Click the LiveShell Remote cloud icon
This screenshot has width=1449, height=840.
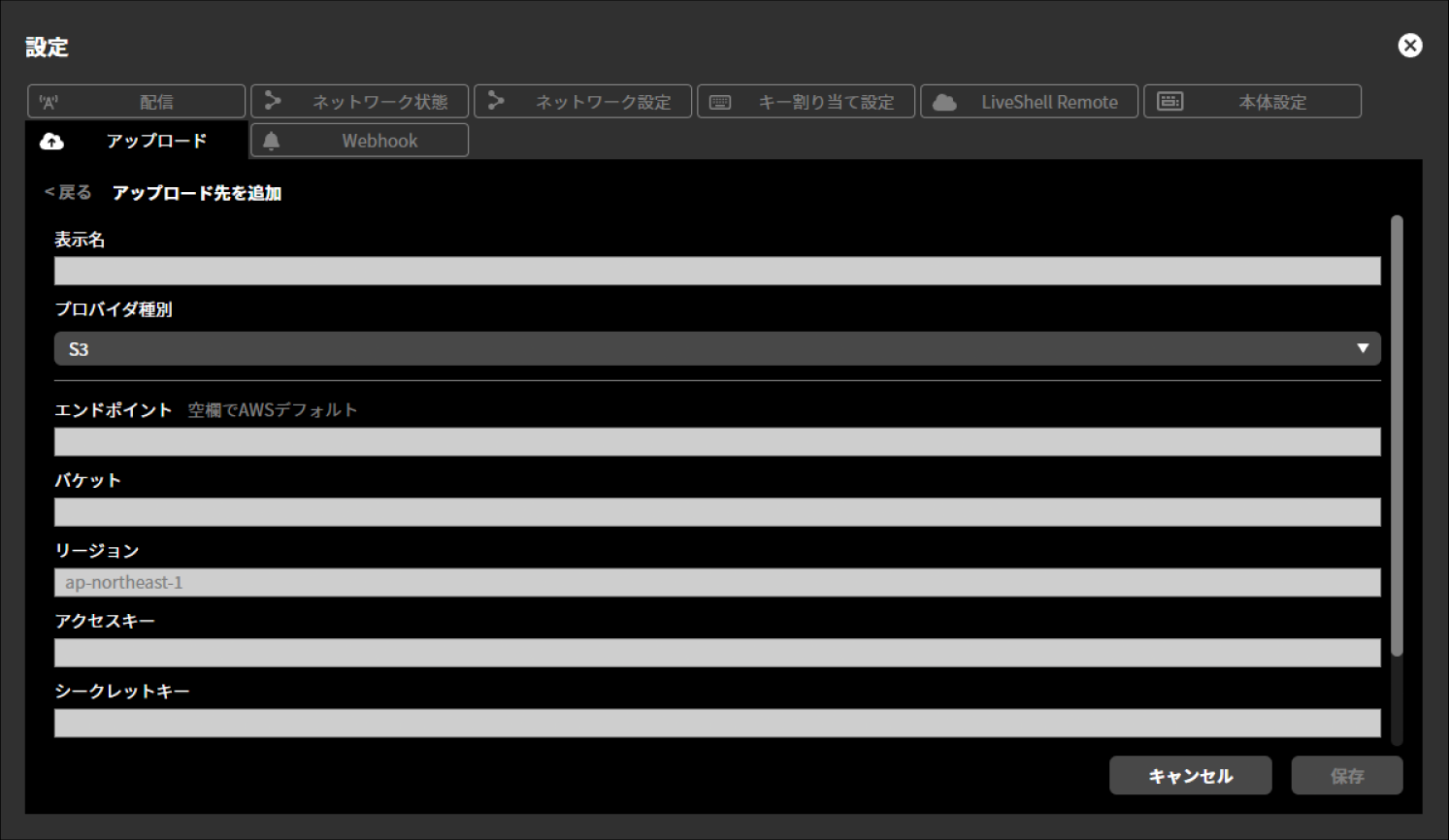(944, 102)
